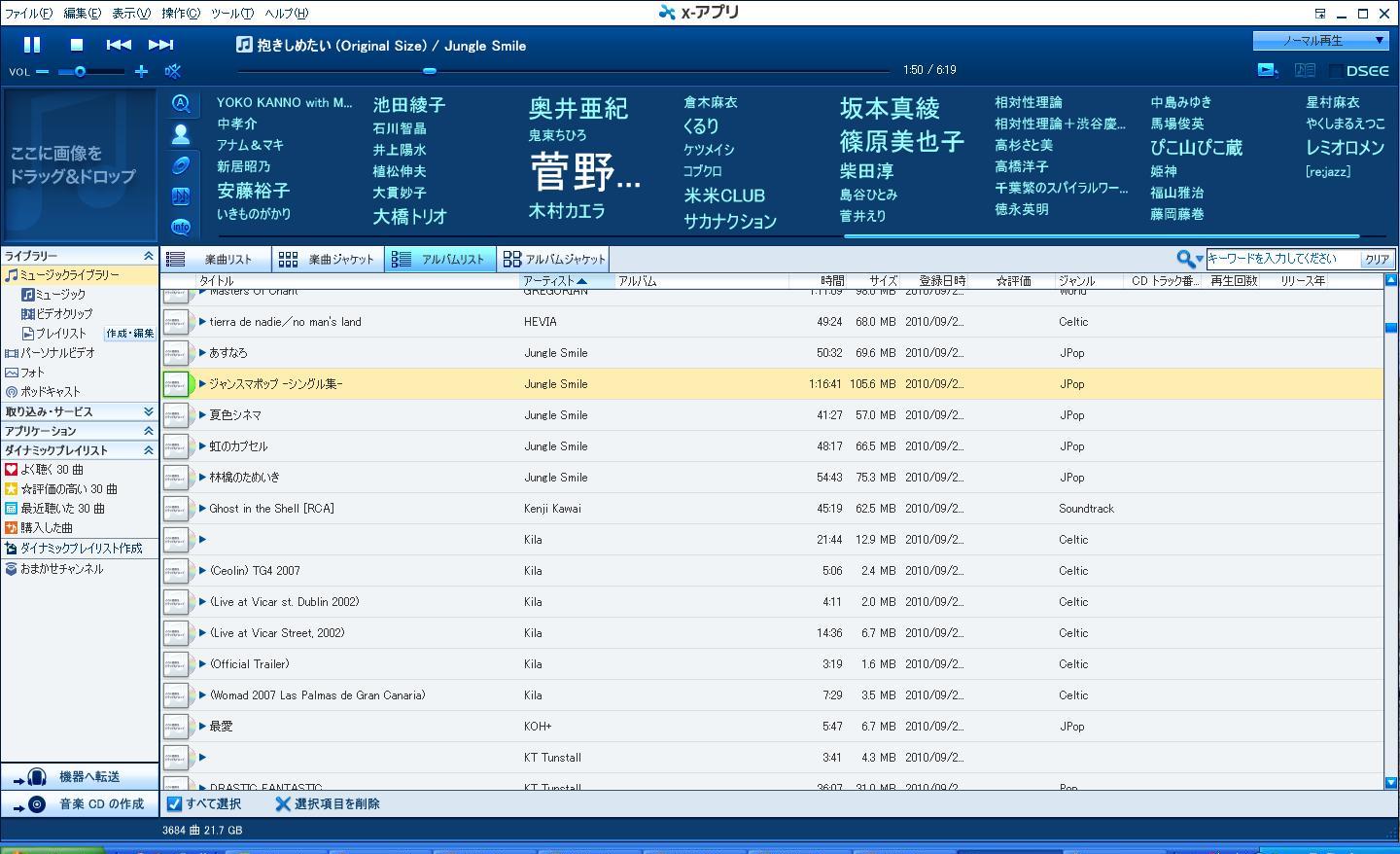Click the search magnifier icon

[x=1185, y=259]
